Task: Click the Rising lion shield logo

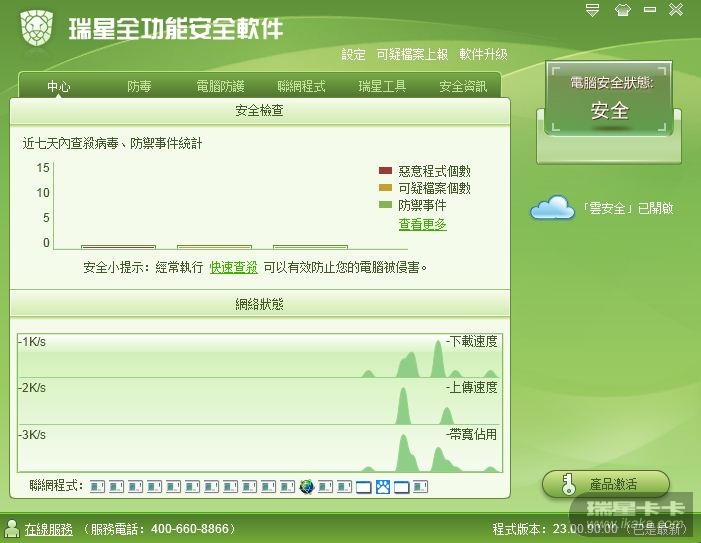Action: tap(37, 28)
